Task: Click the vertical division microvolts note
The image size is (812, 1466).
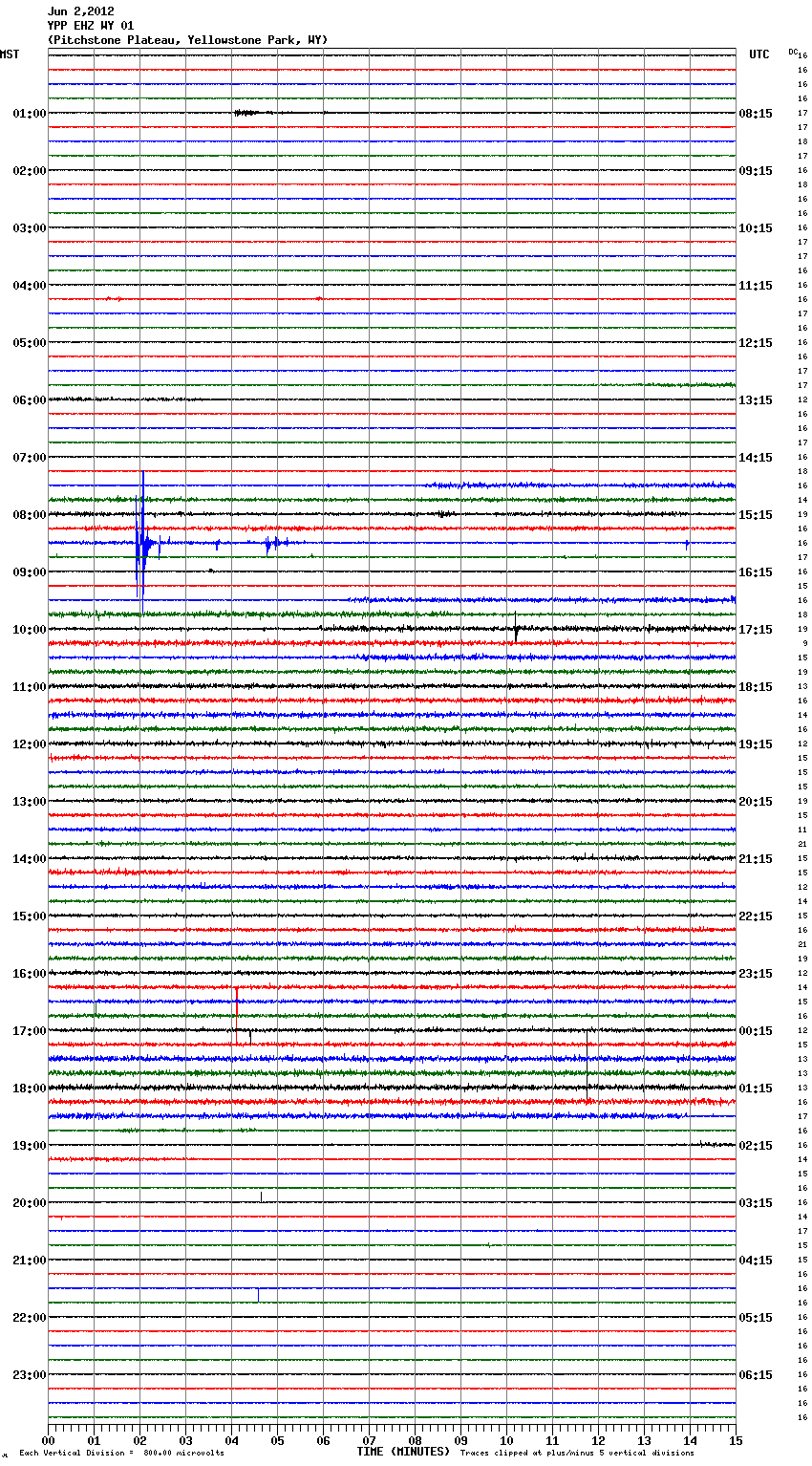Action: [x=121, y=1454]
